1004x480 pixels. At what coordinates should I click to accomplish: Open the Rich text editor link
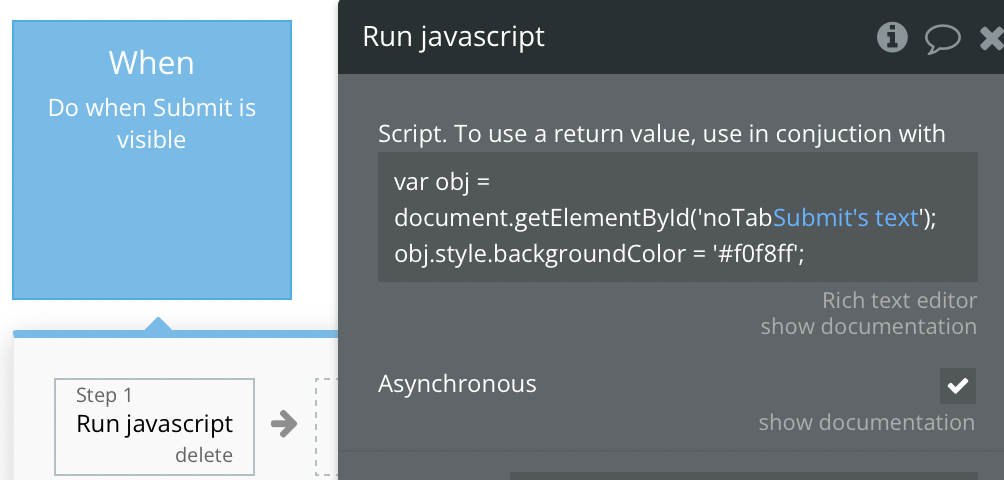point(899,300)
